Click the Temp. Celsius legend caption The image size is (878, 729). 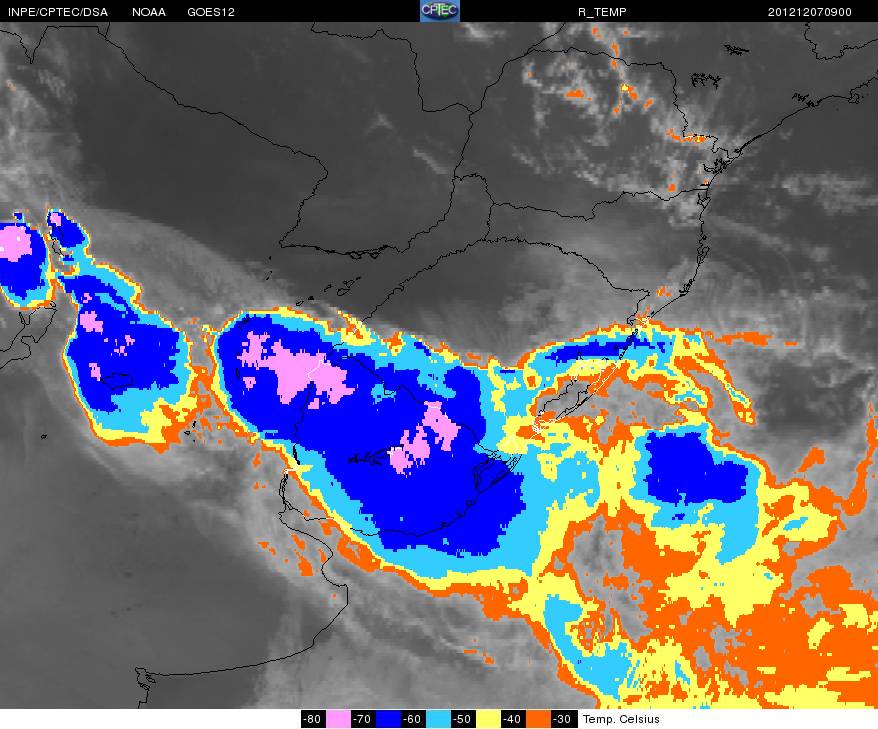(621, 719)
